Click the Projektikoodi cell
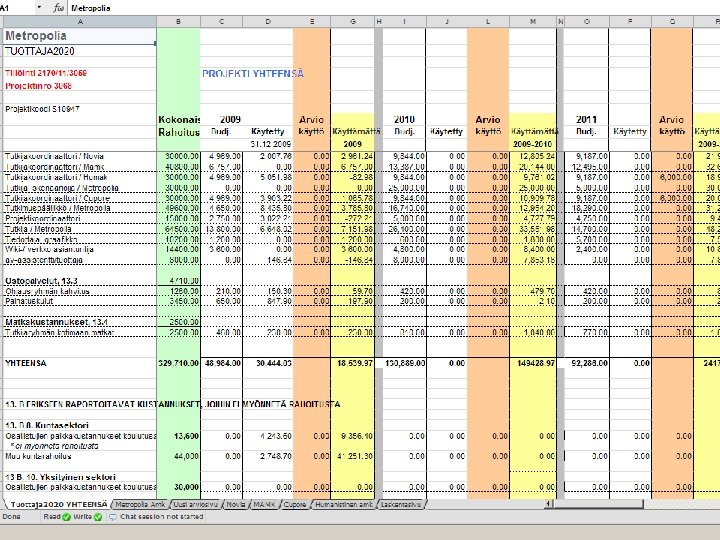The width and height of the screenshot is (720, 540). pyautogui.click(x=80, y=109)
